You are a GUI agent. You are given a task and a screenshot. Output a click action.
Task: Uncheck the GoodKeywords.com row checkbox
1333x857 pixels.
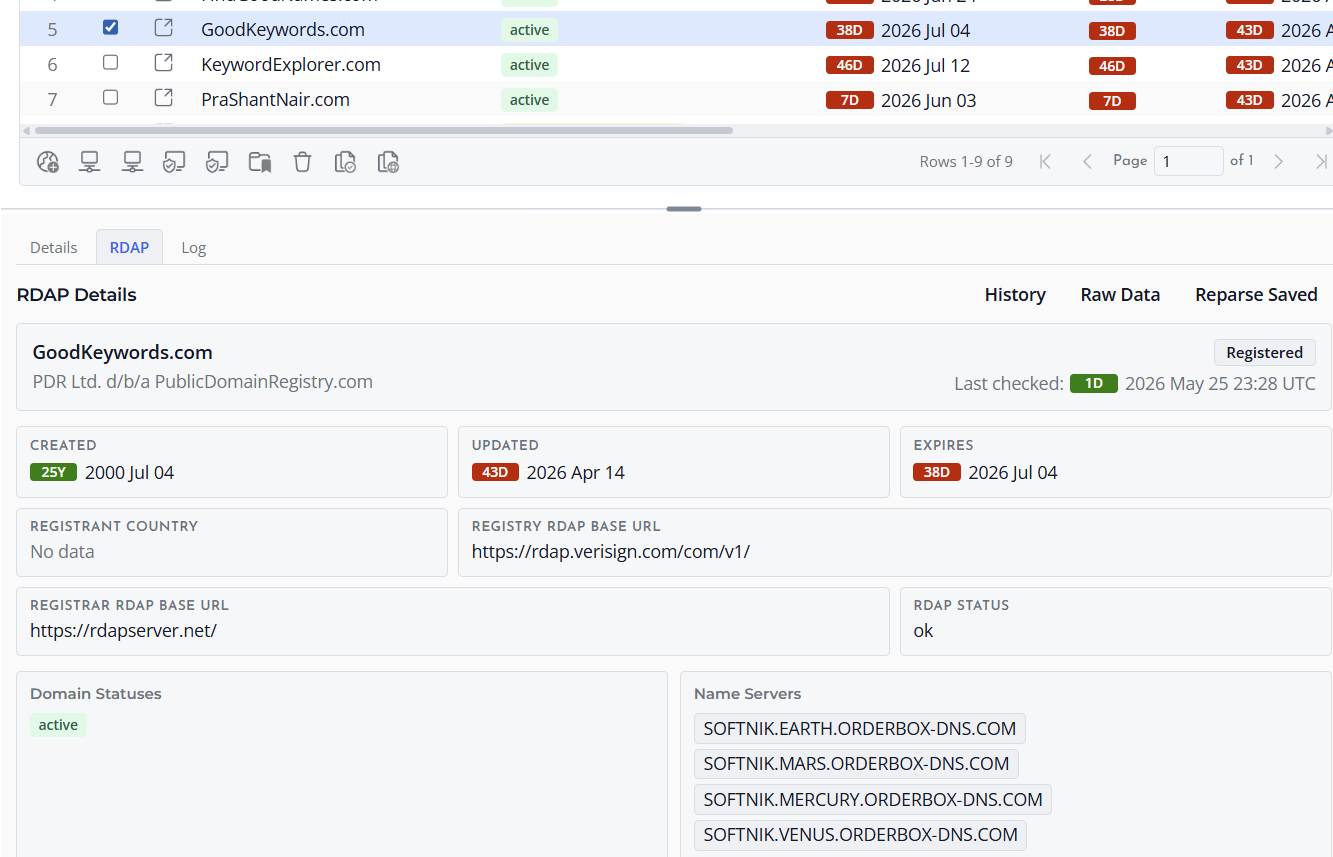tap(110, 28)
